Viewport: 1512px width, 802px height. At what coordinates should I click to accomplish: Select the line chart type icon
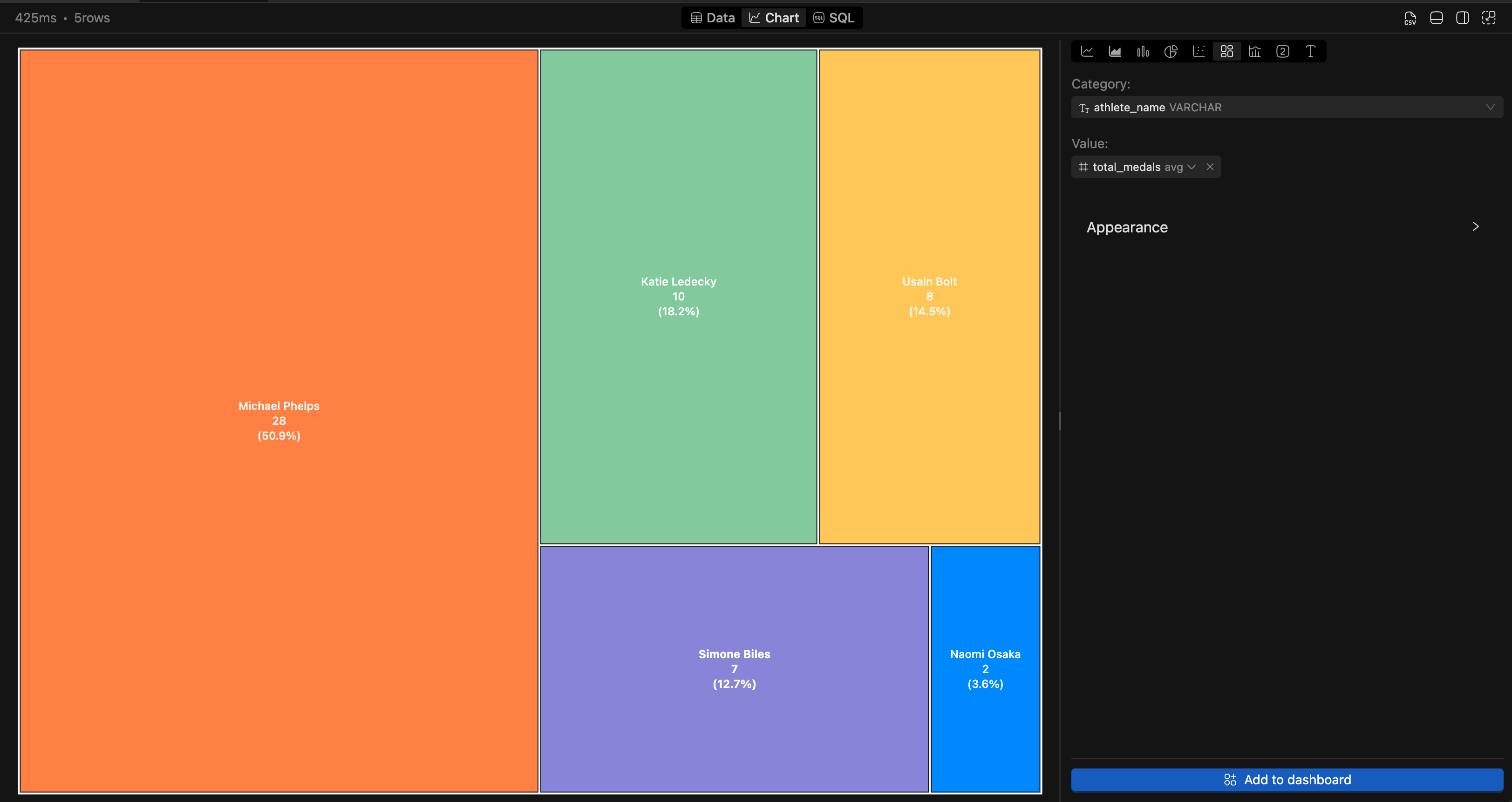(1087, 51)
